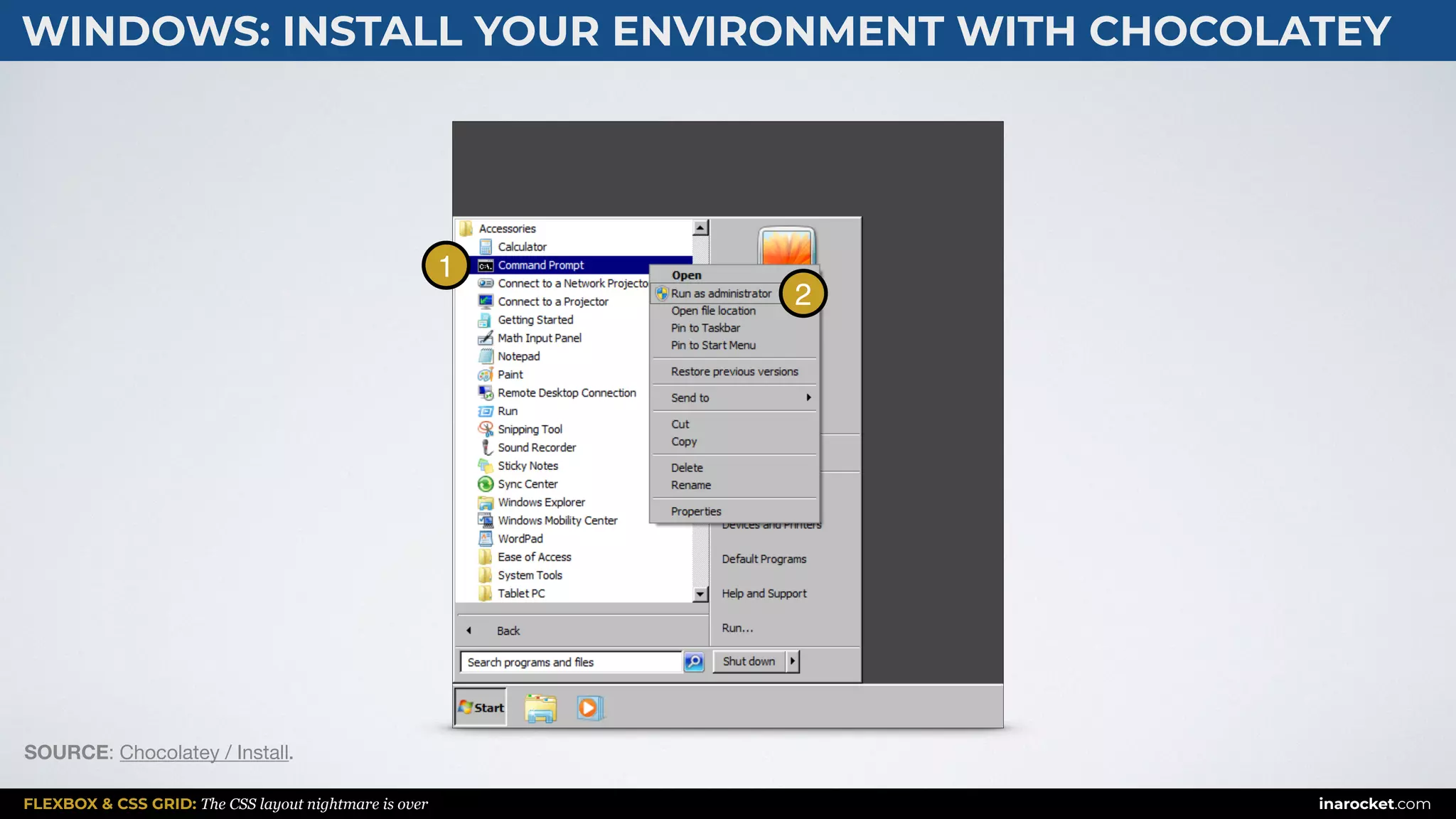The image size is (1456, 819).
Task: Select Run as administrator
Action: click(x=720, y=294)
